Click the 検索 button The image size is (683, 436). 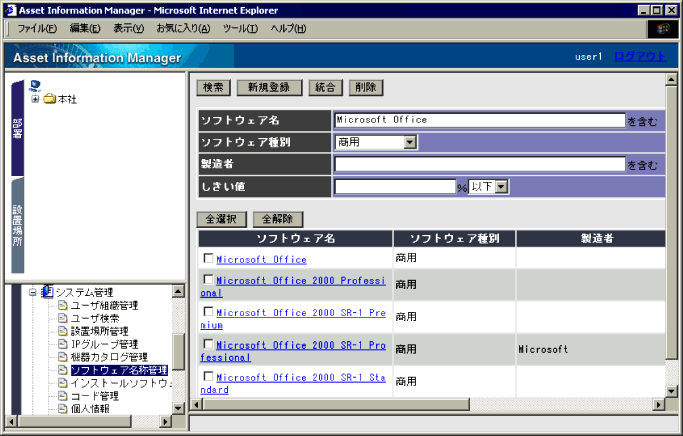click(213, 88)
